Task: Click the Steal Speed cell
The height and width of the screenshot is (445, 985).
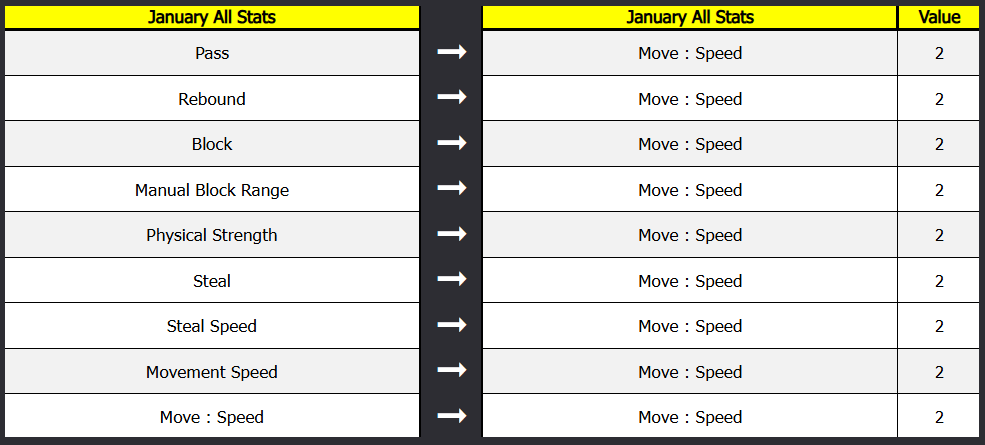Action: click(212, 326)
